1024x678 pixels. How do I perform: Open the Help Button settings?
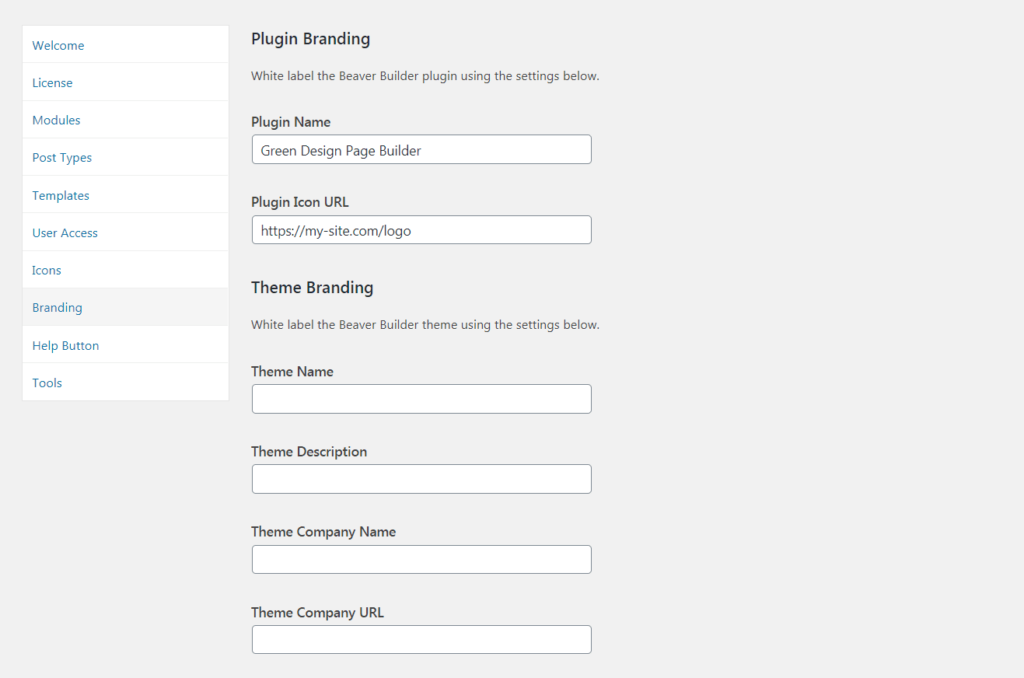point(65,345)
